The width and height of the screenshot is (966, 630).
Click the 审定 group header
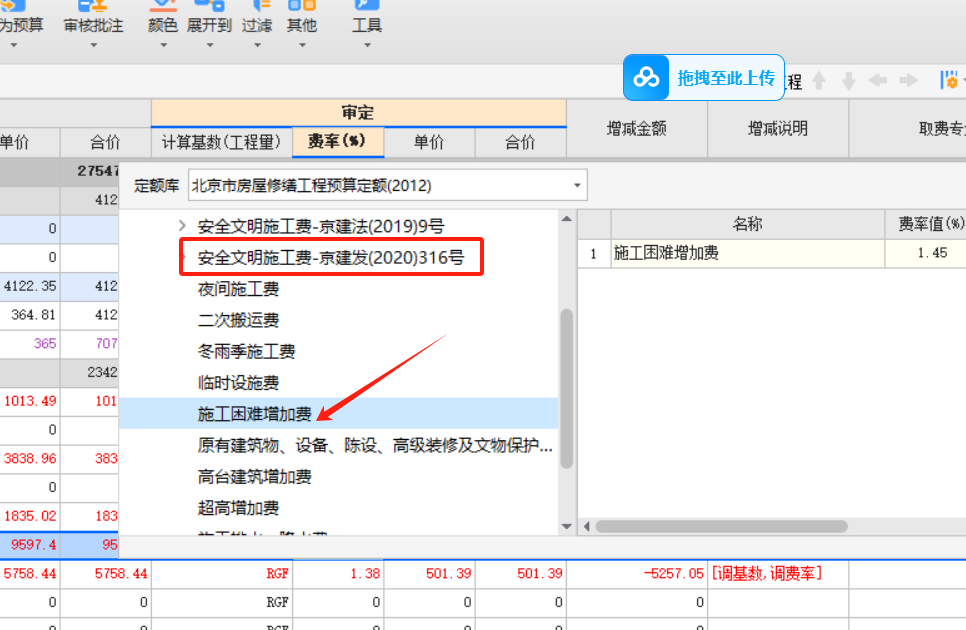tap(359, 113)
